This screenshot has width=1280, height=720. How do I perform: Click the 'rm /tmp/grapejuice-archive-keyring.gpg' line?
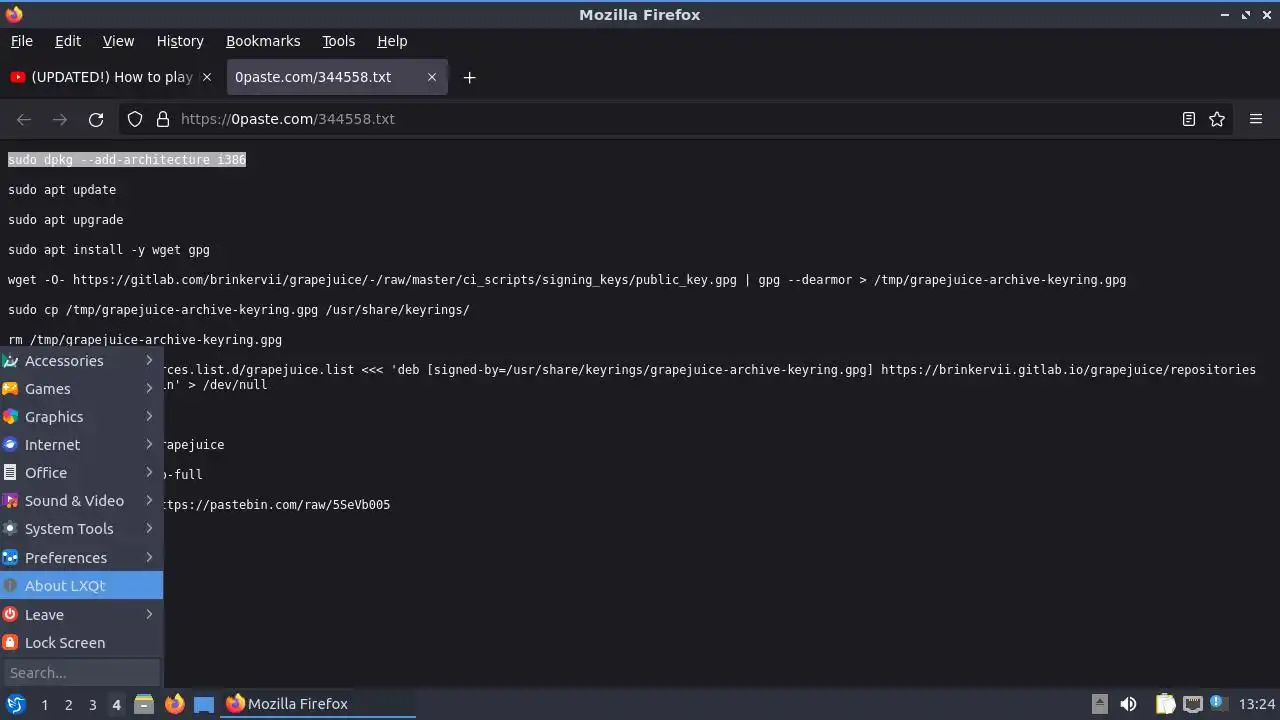[145, 340]
